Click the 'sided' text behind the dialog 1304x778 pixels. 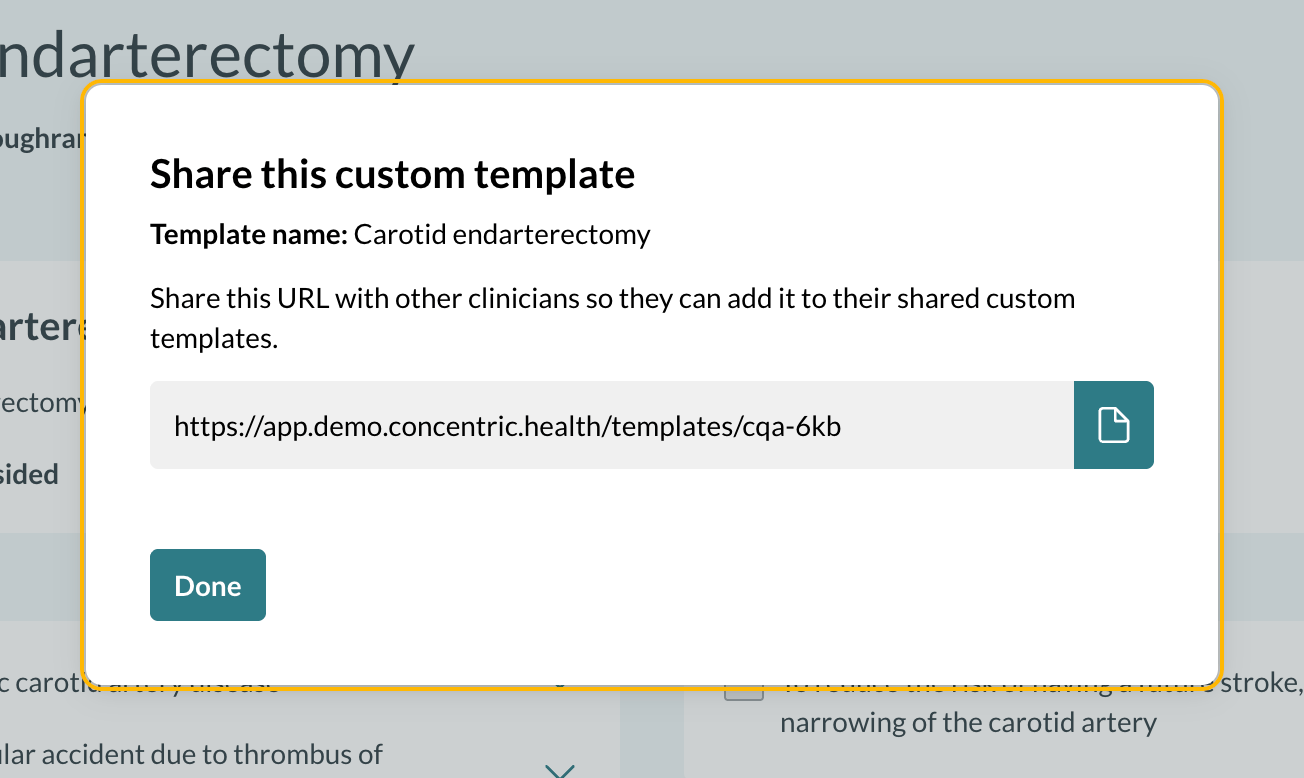[30, 474]
